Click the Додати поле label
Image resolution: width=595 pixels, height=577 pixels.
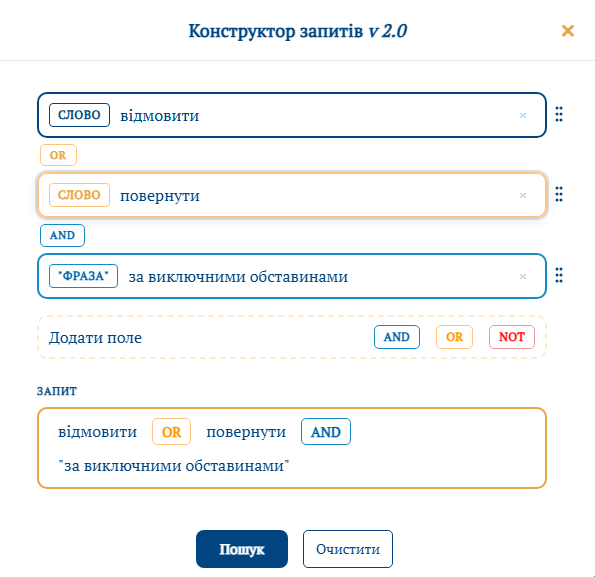[x=95, y=338]
